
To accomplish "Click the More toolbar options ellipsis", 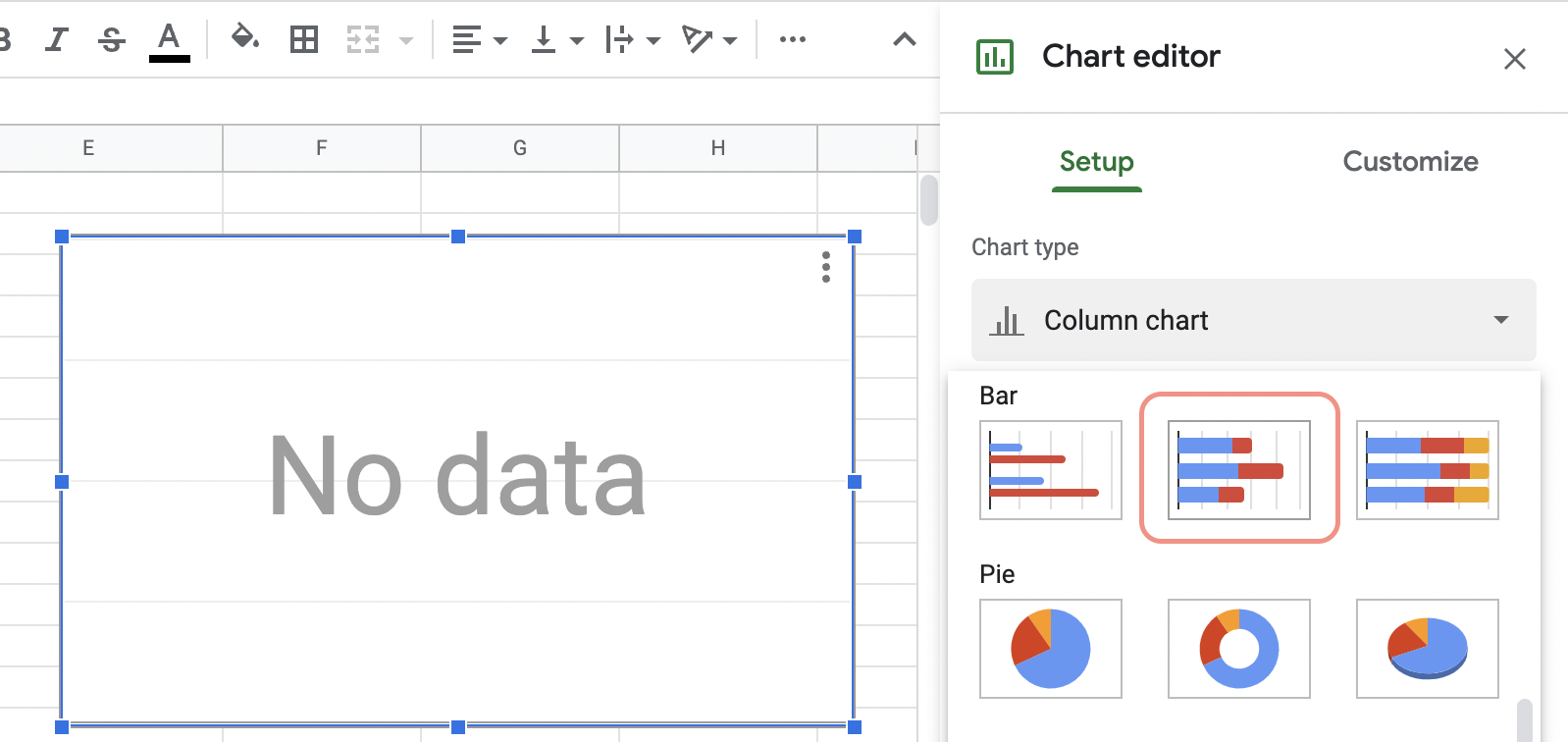I will (792, 40).
